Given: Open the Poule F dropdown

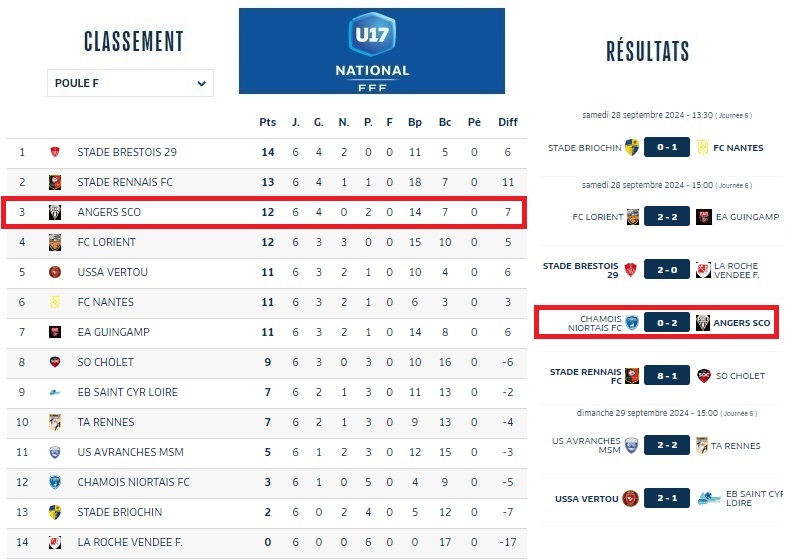Looking at the screenshot, I should 130,83.
